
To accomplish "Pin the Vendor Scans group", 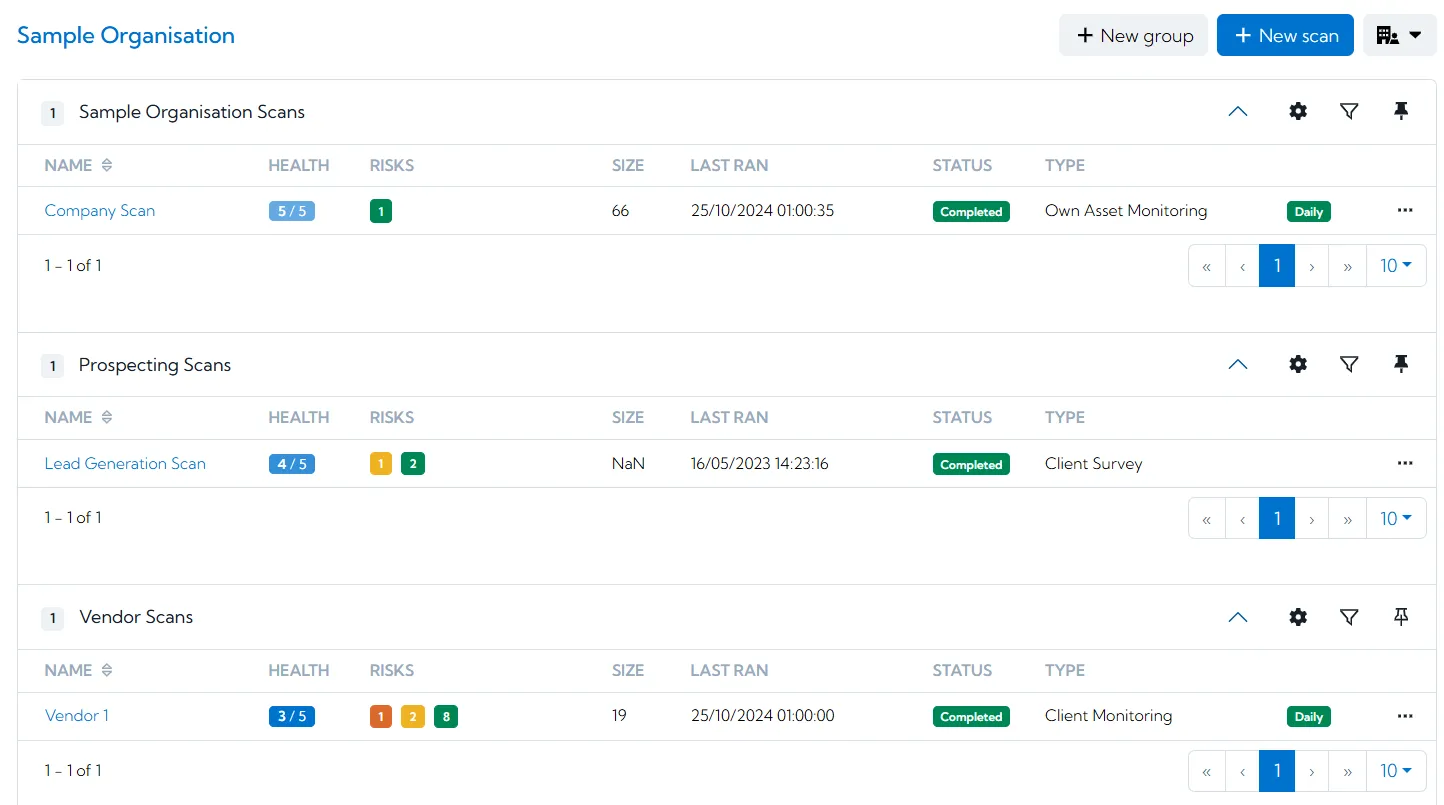I will (1401, 617).
